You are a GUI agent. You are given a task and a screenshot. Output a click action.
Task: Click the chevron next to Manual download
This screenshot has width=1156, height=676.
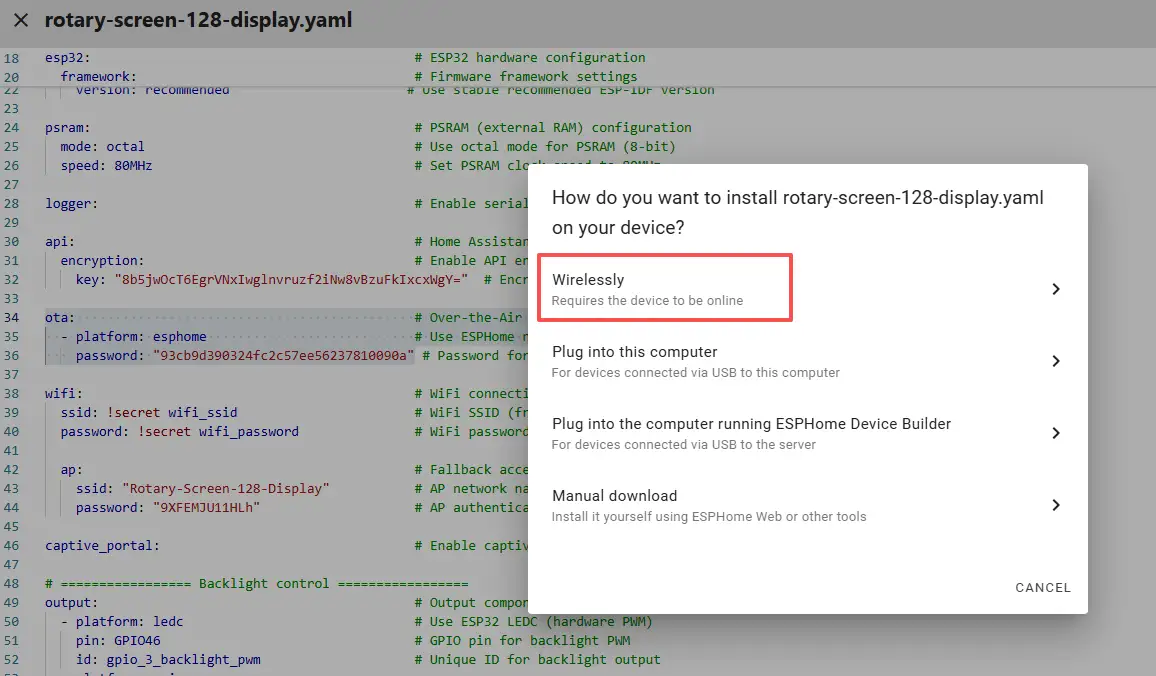1055,505
